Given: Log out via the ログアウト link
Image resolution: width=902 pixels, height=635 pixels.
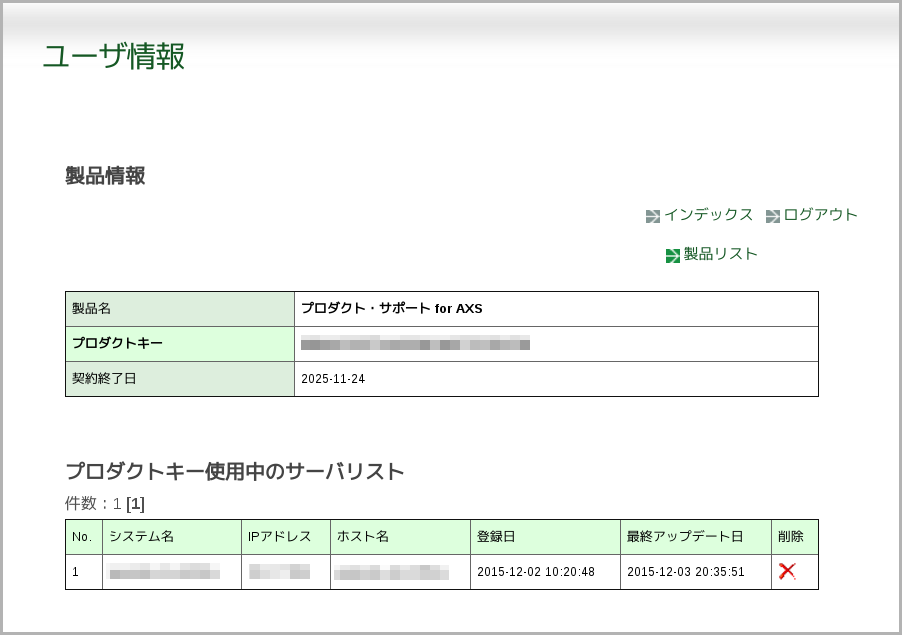Looking at the screenshot, I should 820,215.
